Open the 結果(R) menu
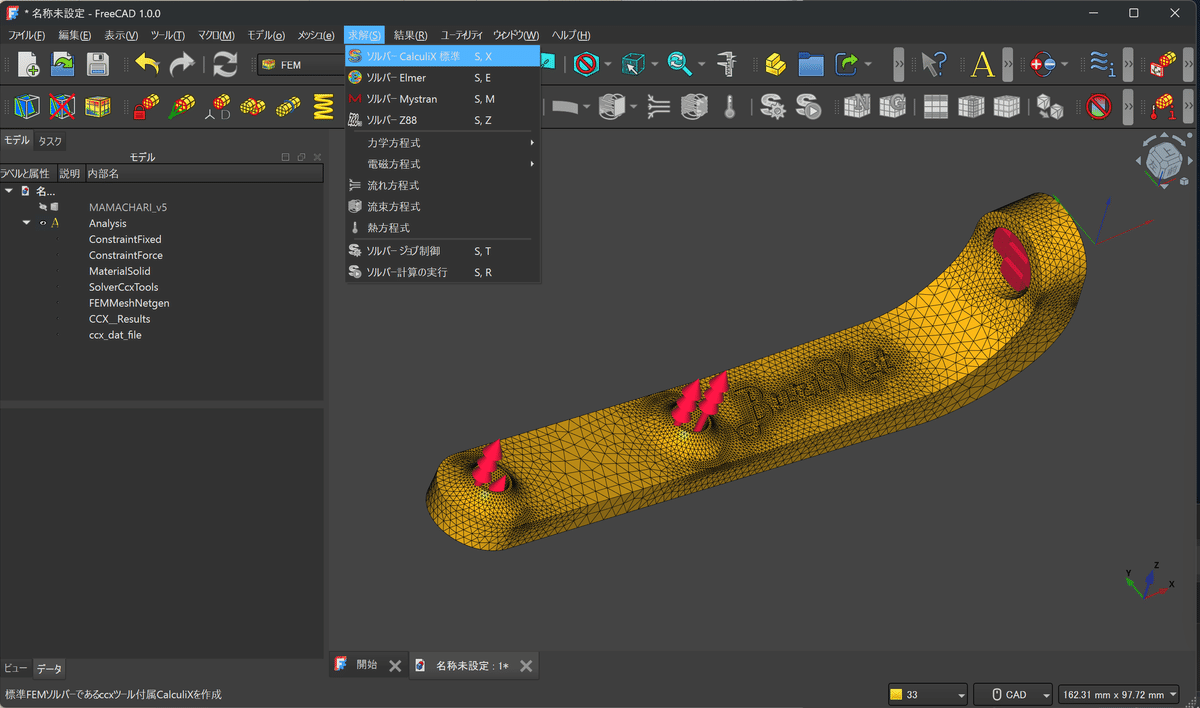The image size is (1200, 708). (410, 36)
